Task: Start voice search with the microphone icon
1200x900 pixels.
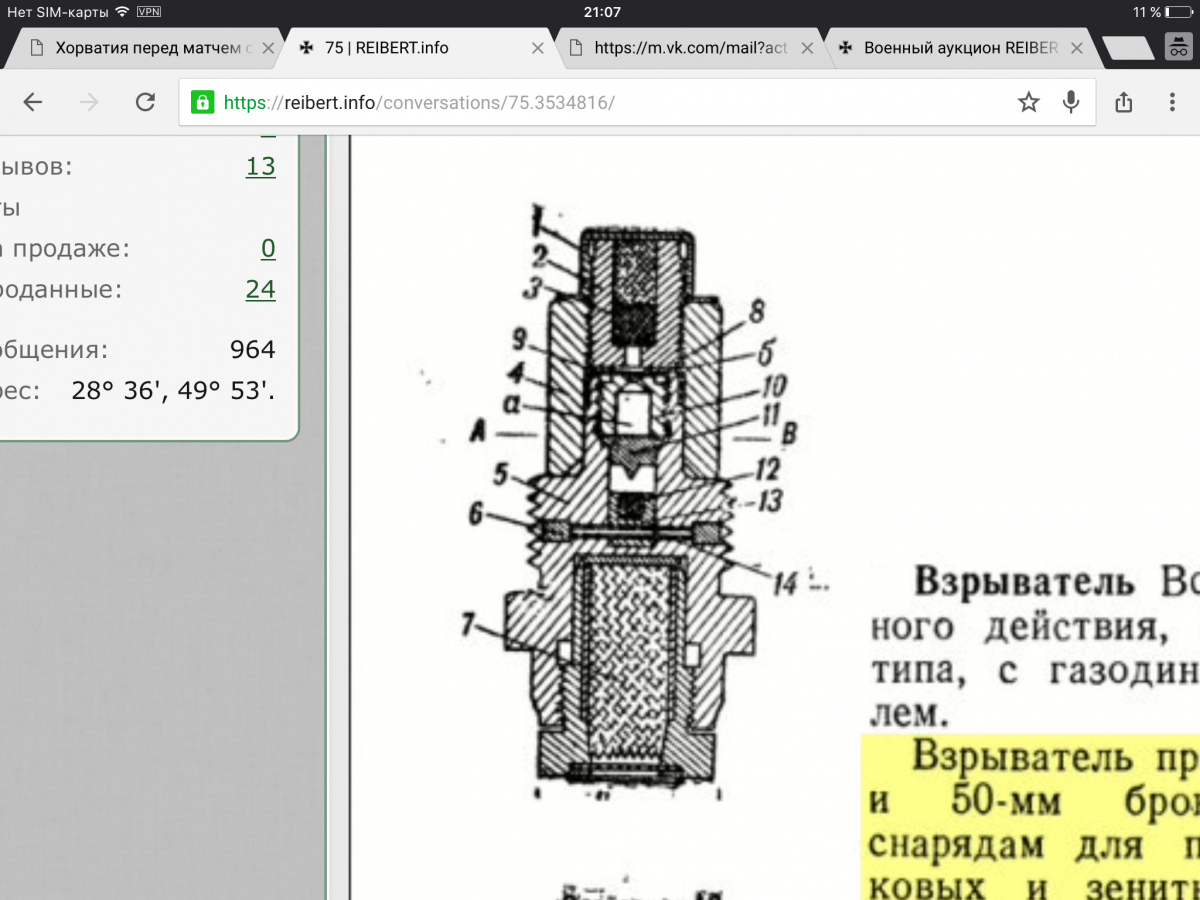Action: pyautogui.click(x=1071, y=102)
